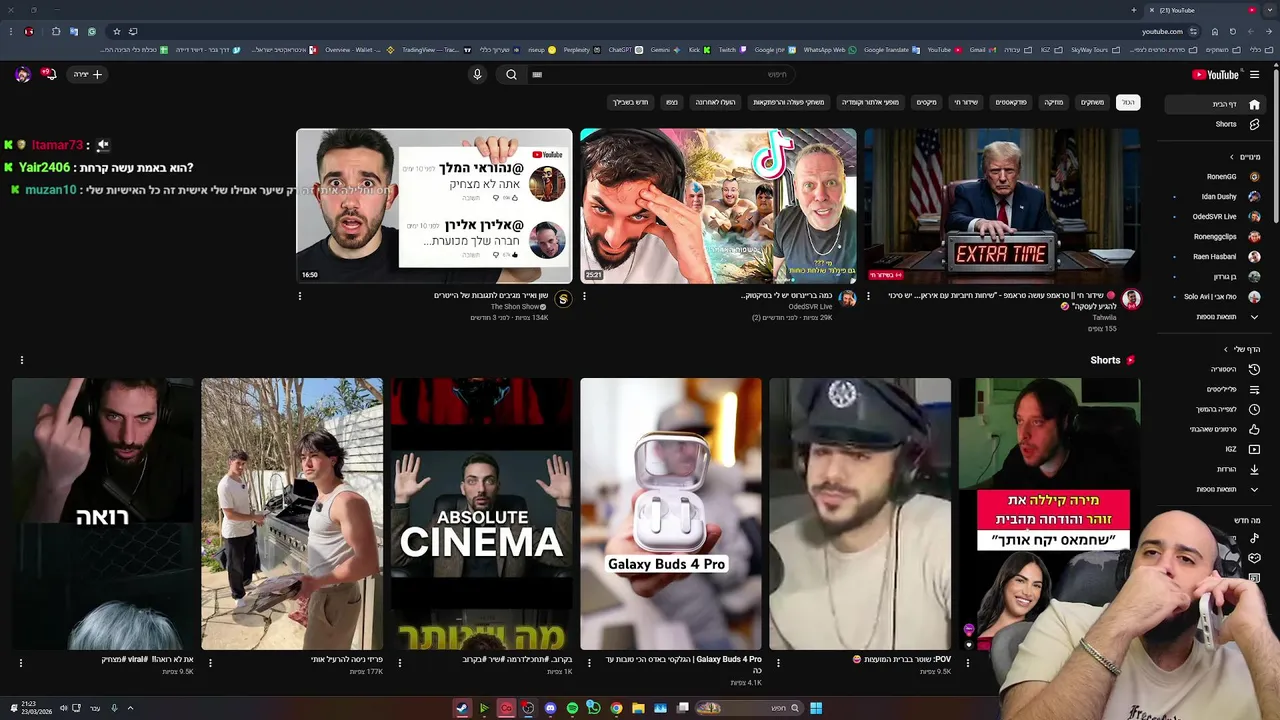This screenshot has width=1280, height=720.
Task: Expand more subscriptions (תוצאות נוספות) under Solo Avi
Action: (1213, 317)
